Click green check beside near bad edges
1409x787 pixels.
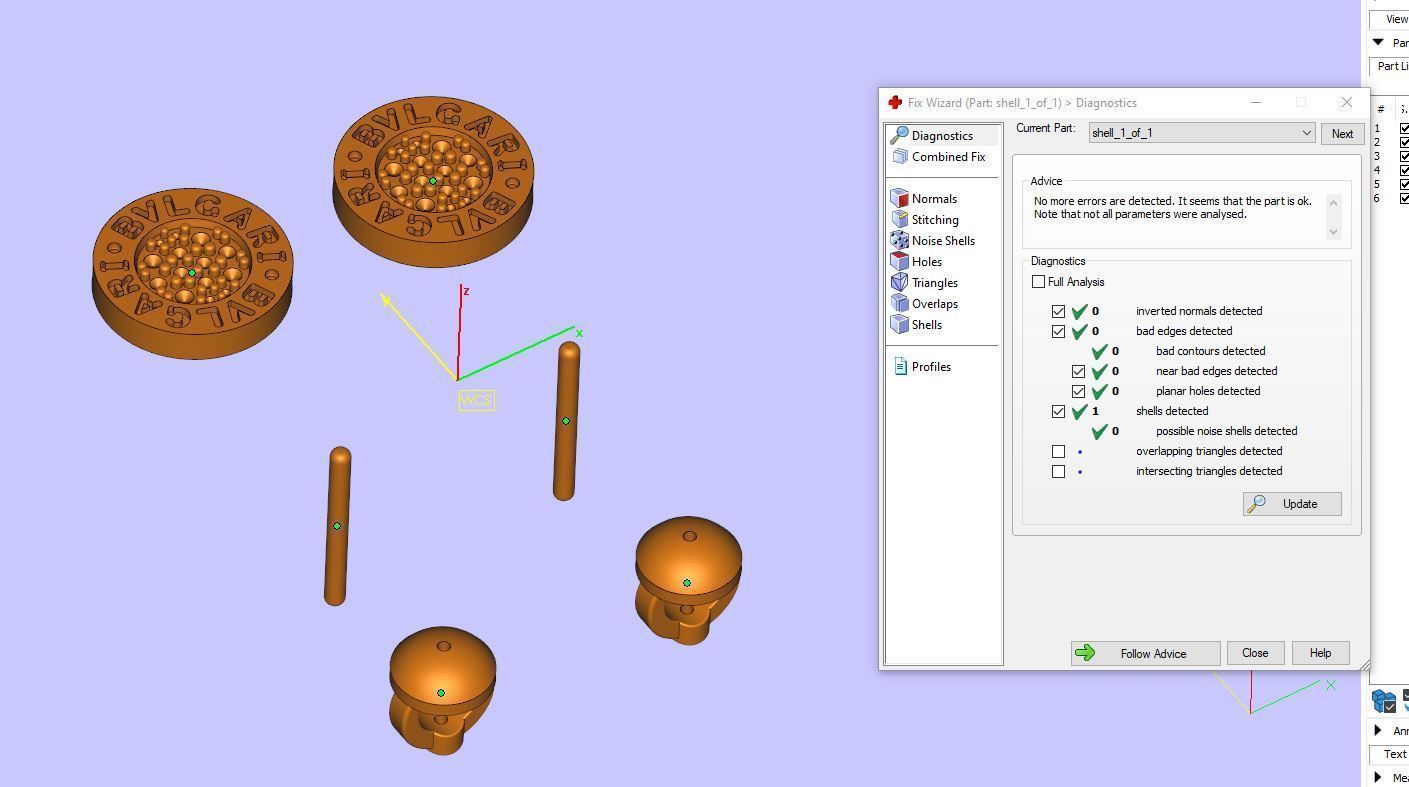pos(1099,371)
